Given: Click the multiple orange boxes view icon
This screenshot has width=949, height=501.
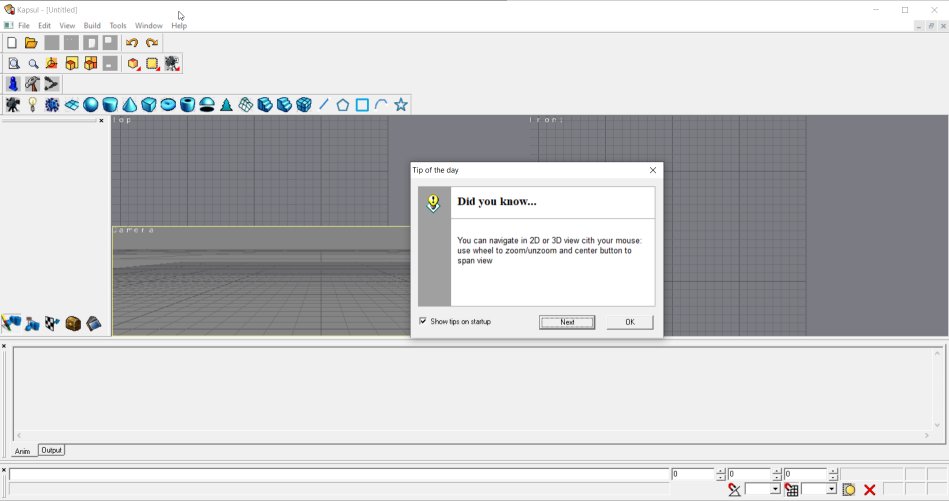Looking at the screenshot, I should click(91, 64).
